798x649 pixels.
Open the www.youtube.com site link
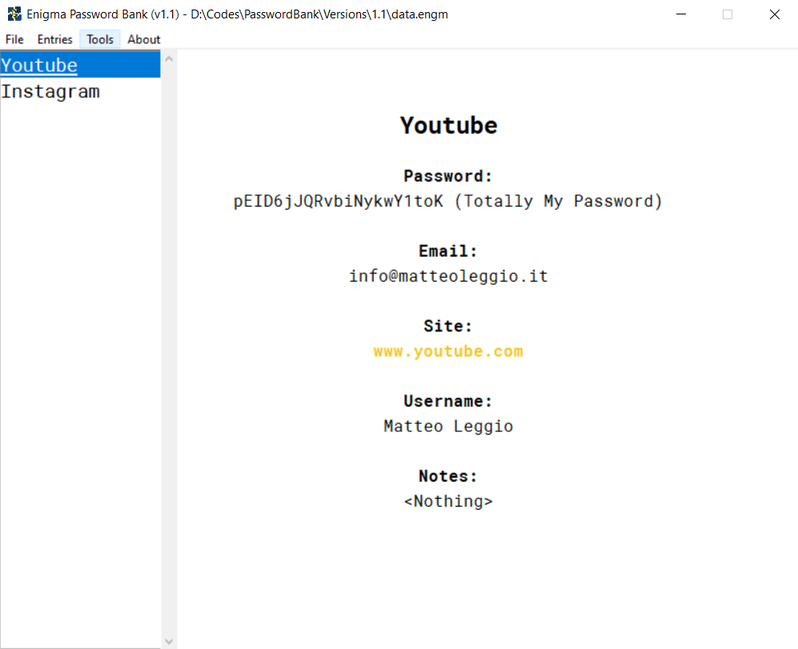(x=448, y=351)
